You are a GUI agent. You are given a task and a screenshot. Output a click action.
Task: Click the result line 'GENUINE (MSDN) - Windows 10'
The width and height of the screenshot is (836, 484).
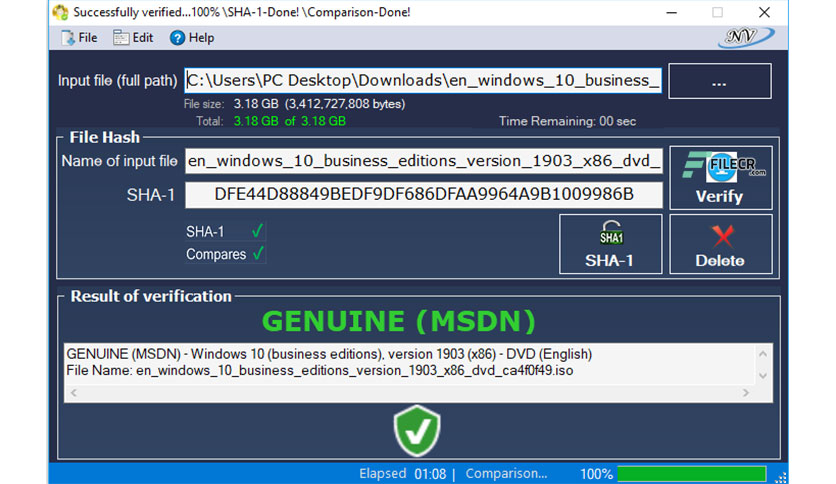(329, 354)
